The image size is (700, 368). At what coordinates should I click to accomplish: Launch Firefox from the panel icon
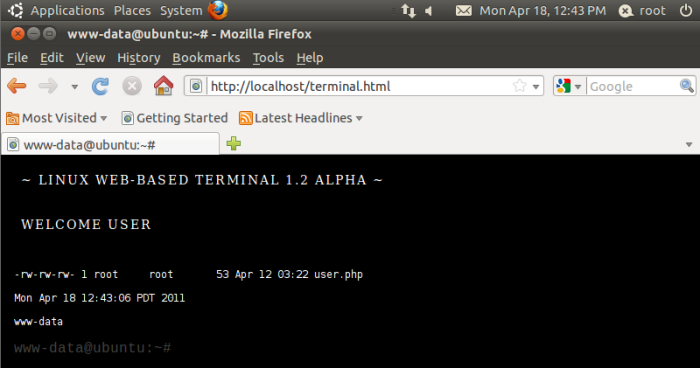pyautogui.click(x=218, y=10)
